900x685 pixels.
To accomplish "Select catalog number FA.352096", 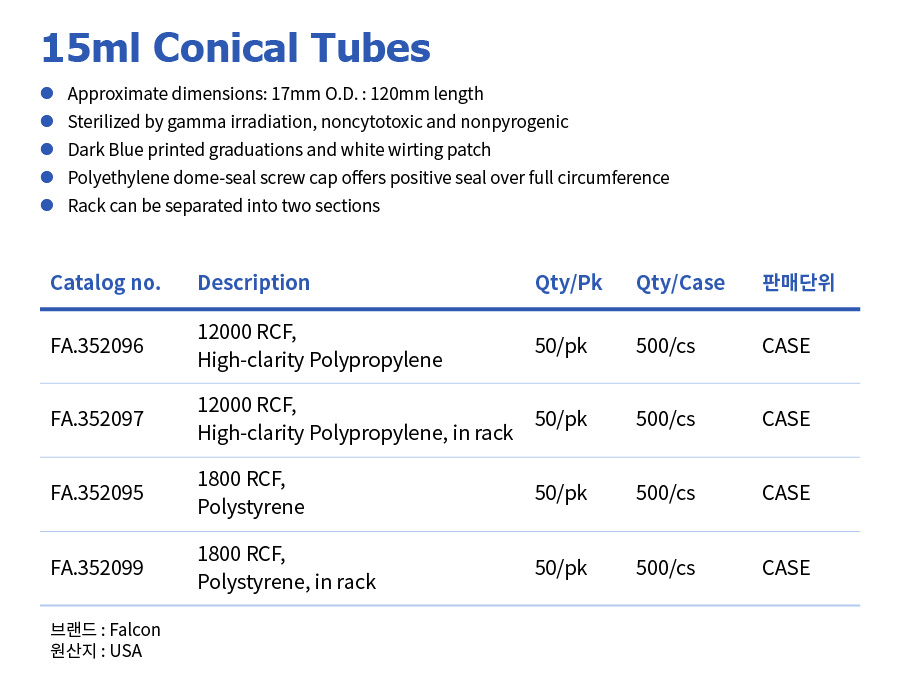I will pos(97,346).
